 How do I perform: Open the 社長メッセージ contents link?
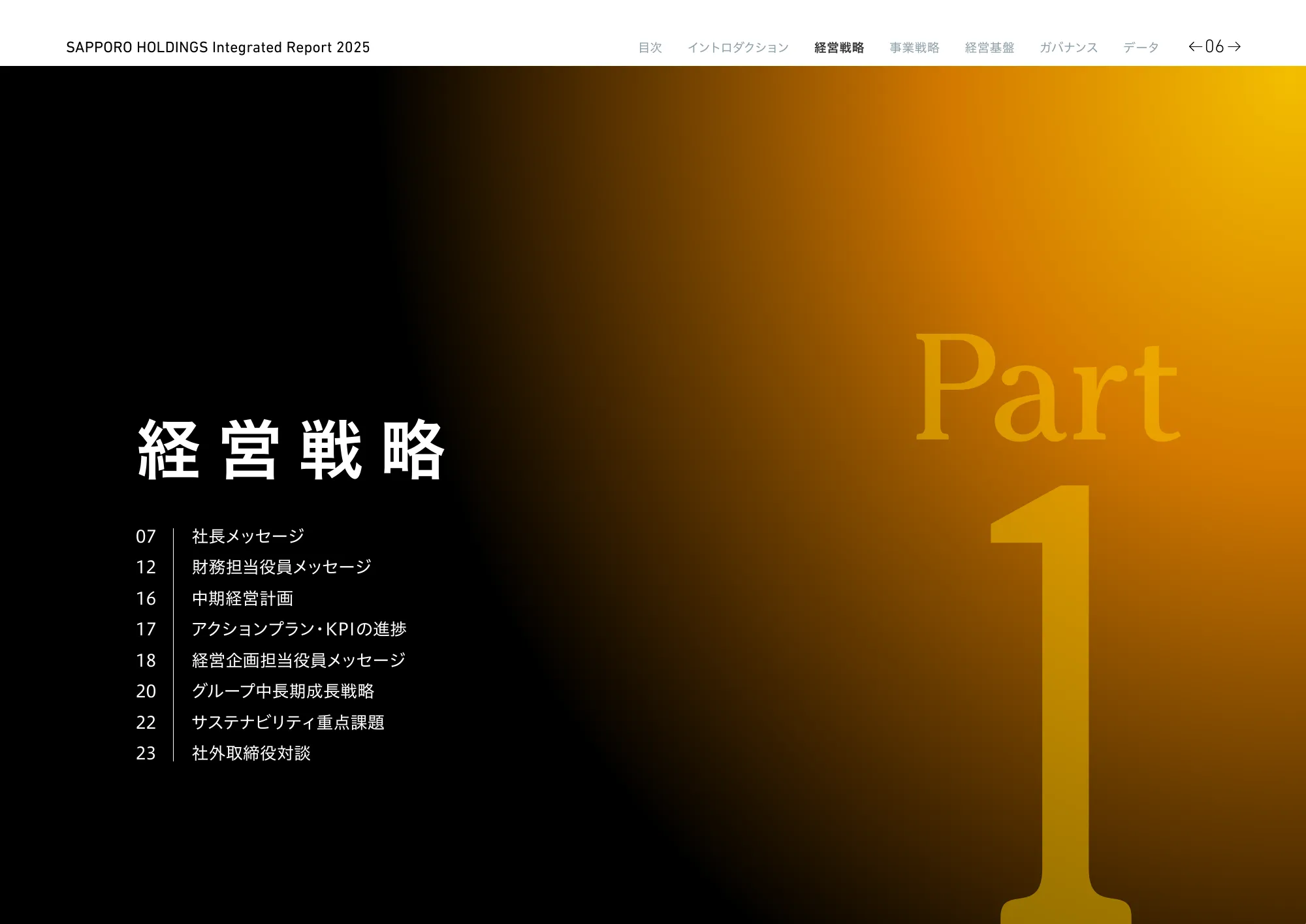pos(248,536)
